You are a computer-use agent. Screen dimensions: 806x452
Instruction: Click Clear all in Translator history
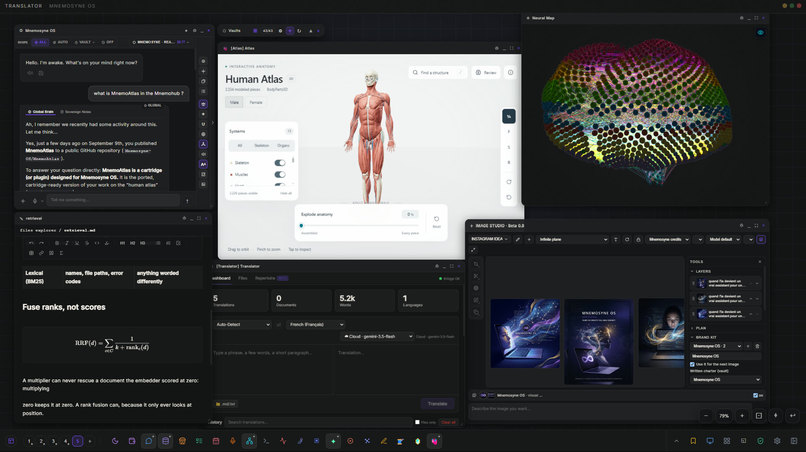click(448, 422)
